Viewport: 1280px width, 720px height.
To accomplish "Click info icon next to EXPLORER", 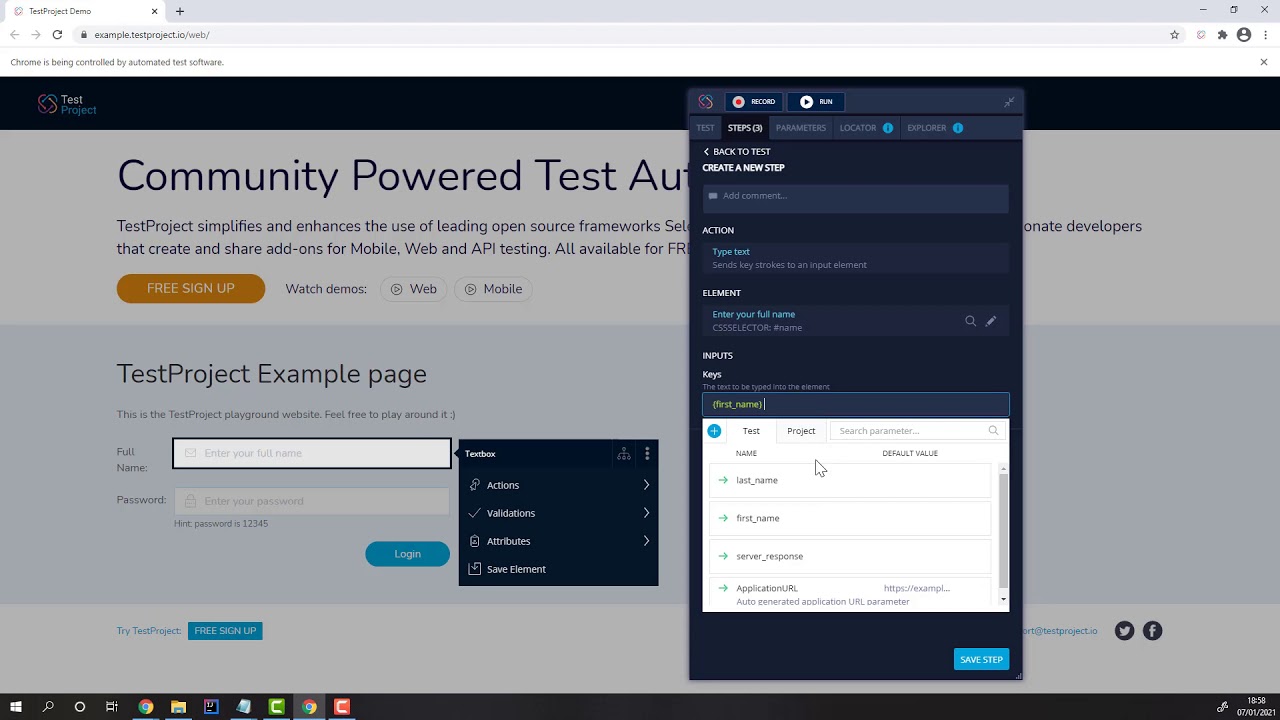I will (x=958, y=128).
